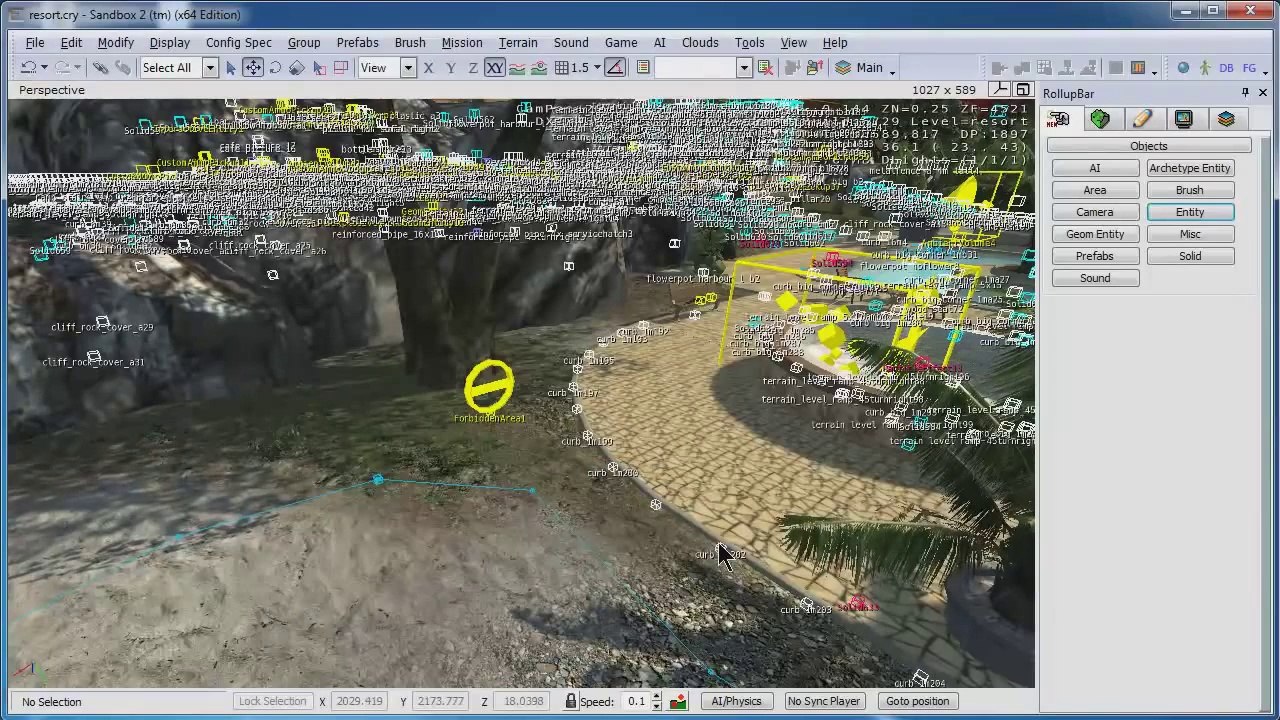Toggle Z axis constraint

click(472, 68)
